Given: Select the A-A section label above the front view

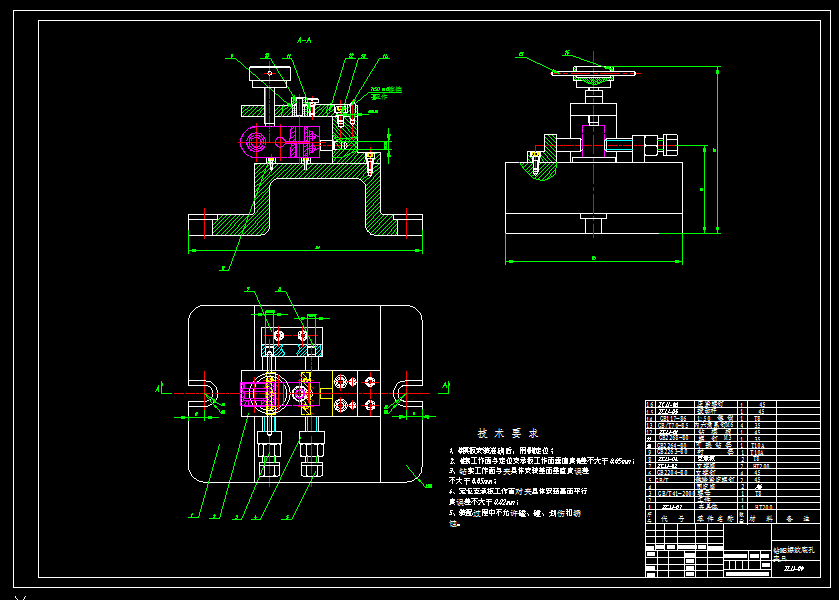Looking at the screenshot, I should click(x=304, y=40).
